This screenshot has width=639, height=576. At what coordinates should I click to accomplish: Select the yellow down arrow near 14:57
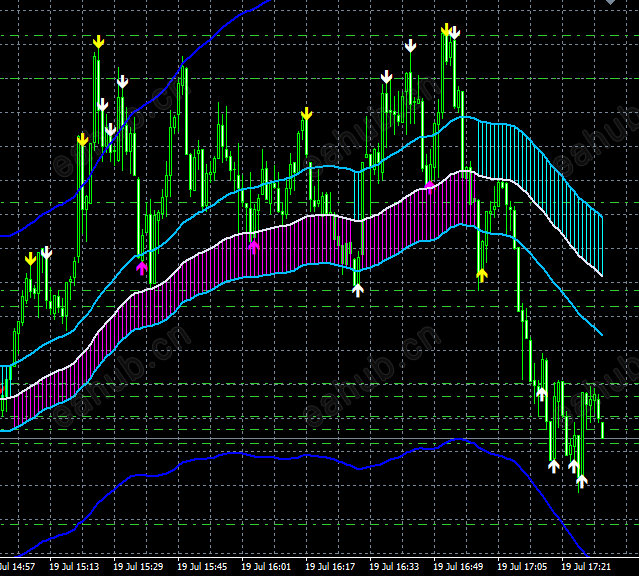(x=30, y=259)
